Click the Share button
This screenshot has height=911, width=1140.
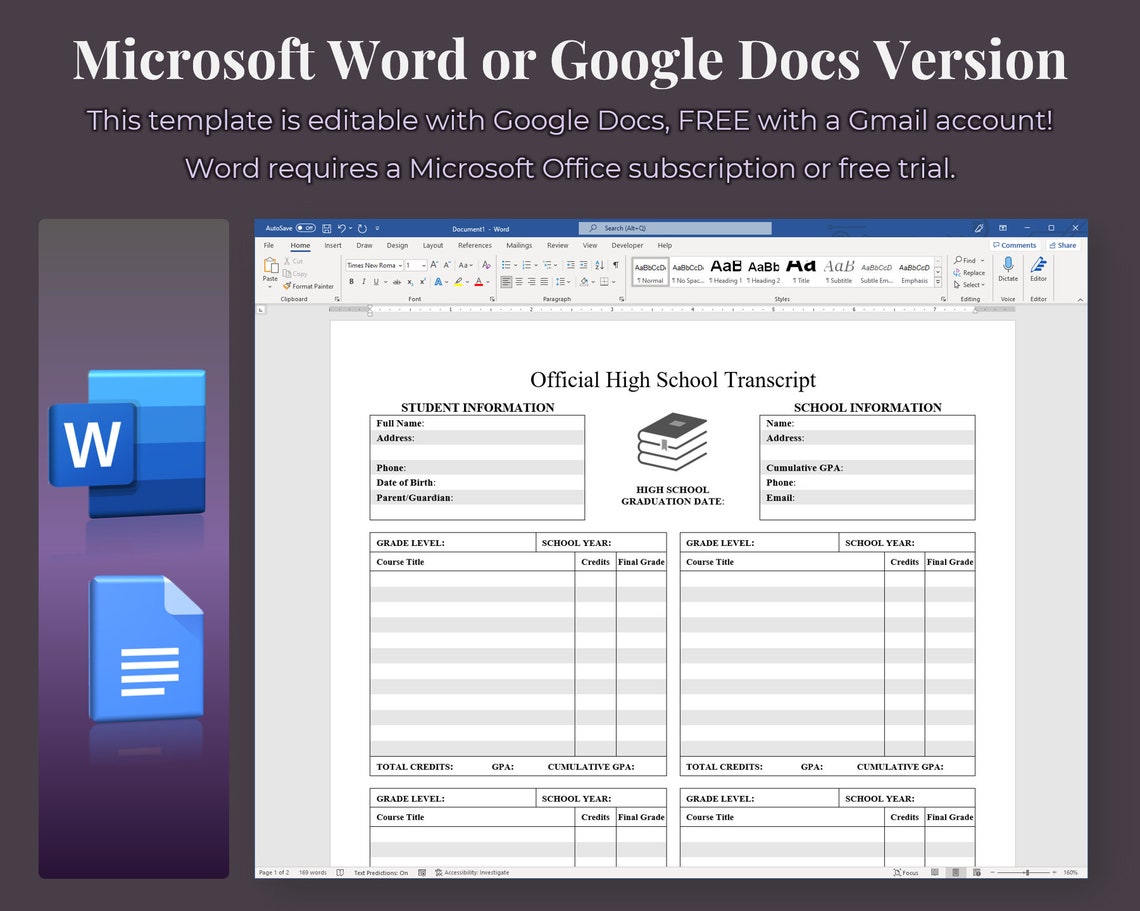point(1062,246)
